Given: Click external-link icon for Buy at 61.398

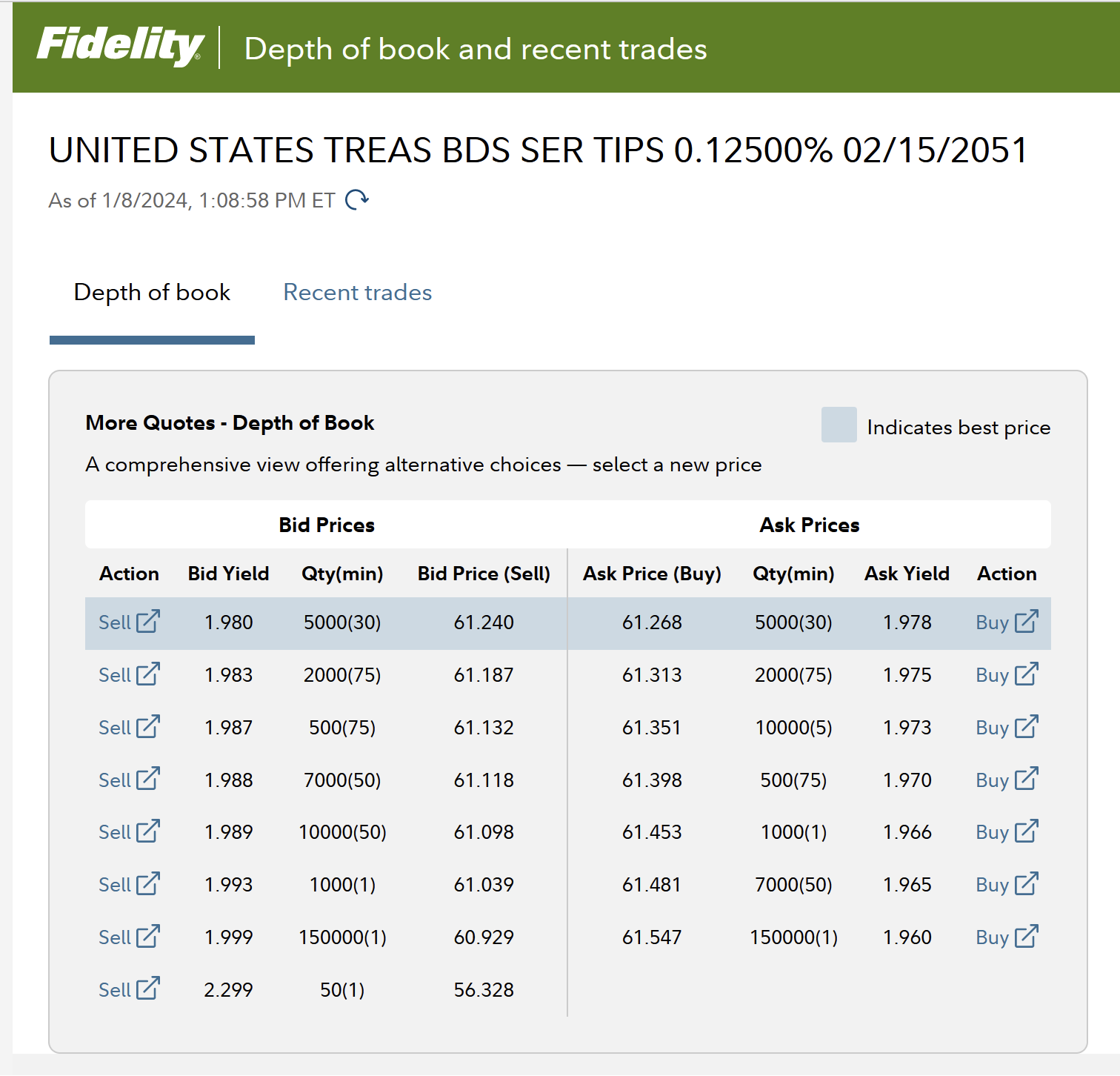Looking at the screenshot, I should [x=1026, y=779].
